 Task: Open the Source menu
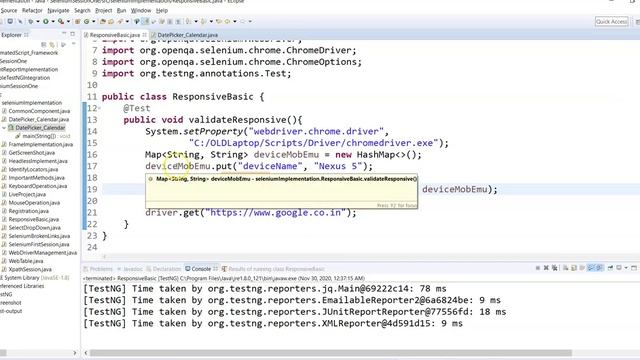pyautogui.click(x=9, y=10)
